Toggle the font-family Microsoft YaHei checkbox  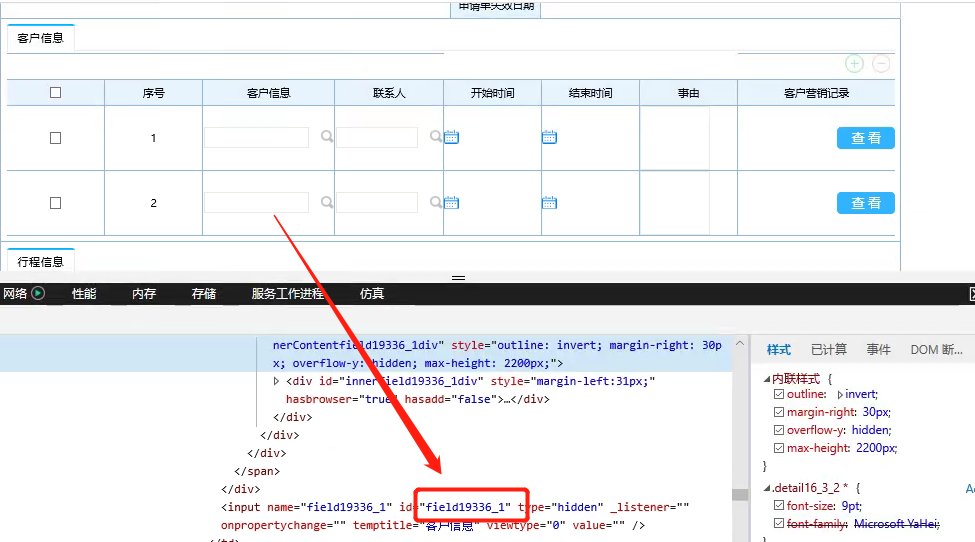click(x=779, y=523)
